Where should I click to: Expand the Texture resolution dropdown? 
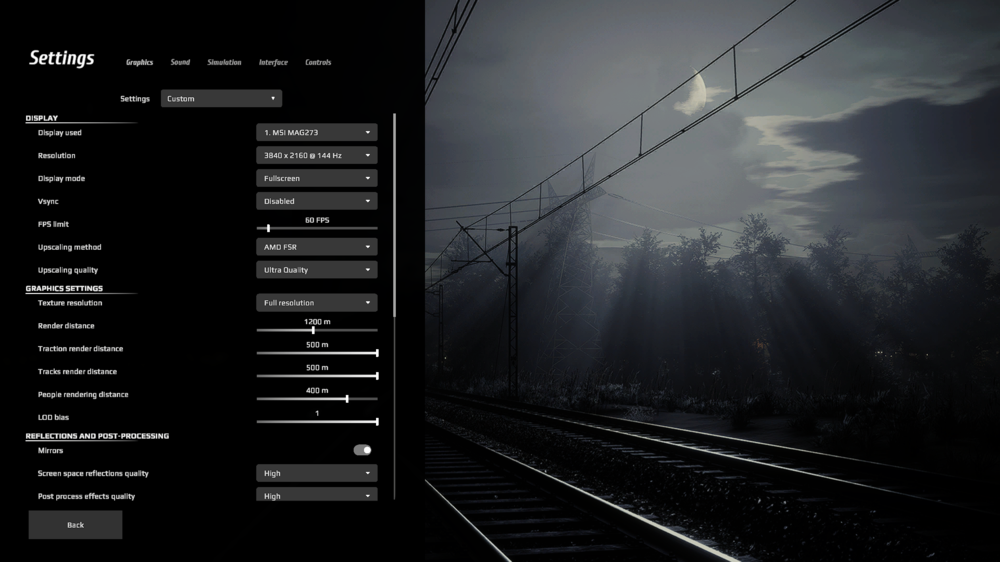pos(316,303)
